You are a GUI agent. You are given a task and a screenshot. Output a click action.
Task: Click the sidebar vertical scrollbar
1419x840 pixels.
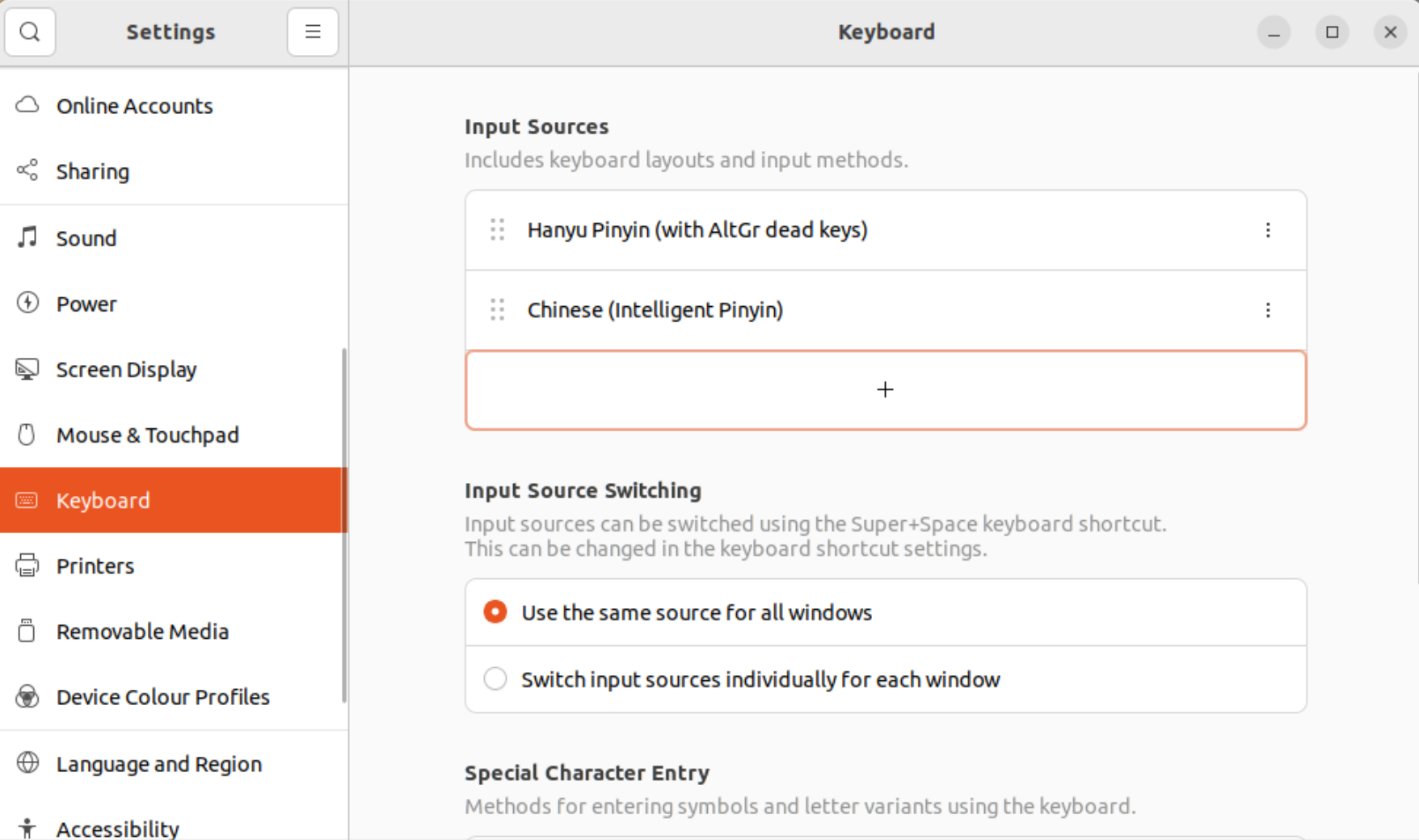[x=344, y=525]
